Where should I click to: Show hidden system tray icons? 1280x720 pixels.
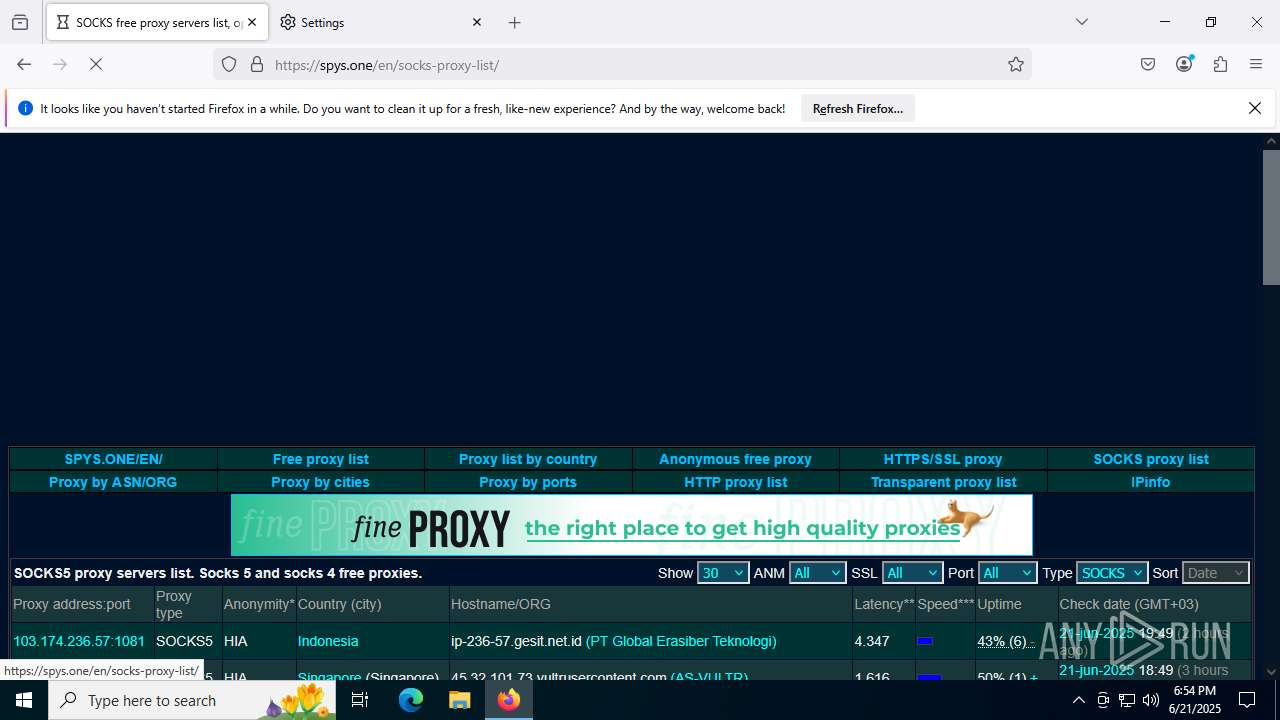[1078, 700]
